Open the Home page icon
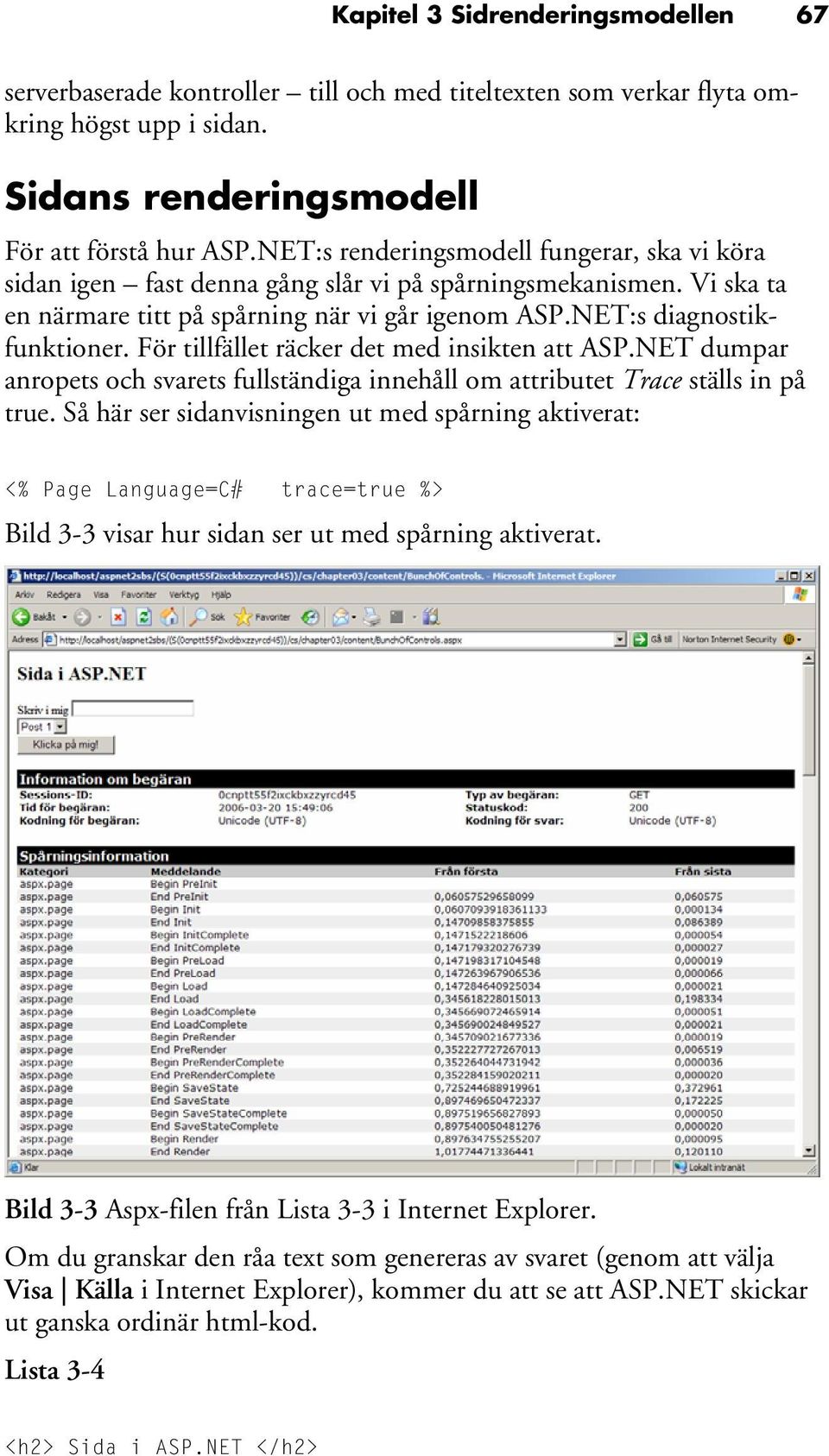The image size is (829, 1456). (170, 617)
